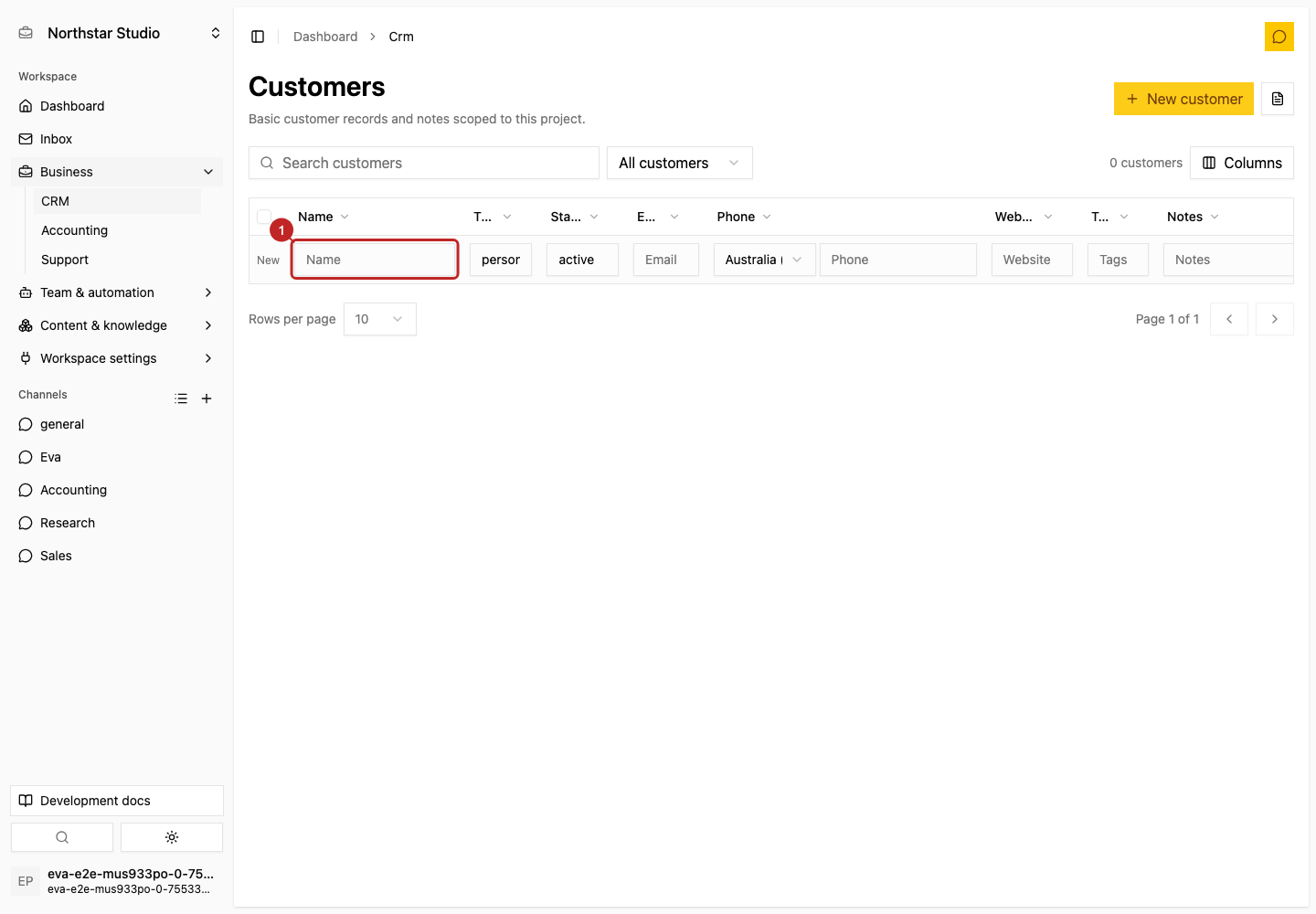This screenshot has width=1316, height=914.
Task: Click the Northstar Studio workspace switcher arrows
Action: point(216,33)
